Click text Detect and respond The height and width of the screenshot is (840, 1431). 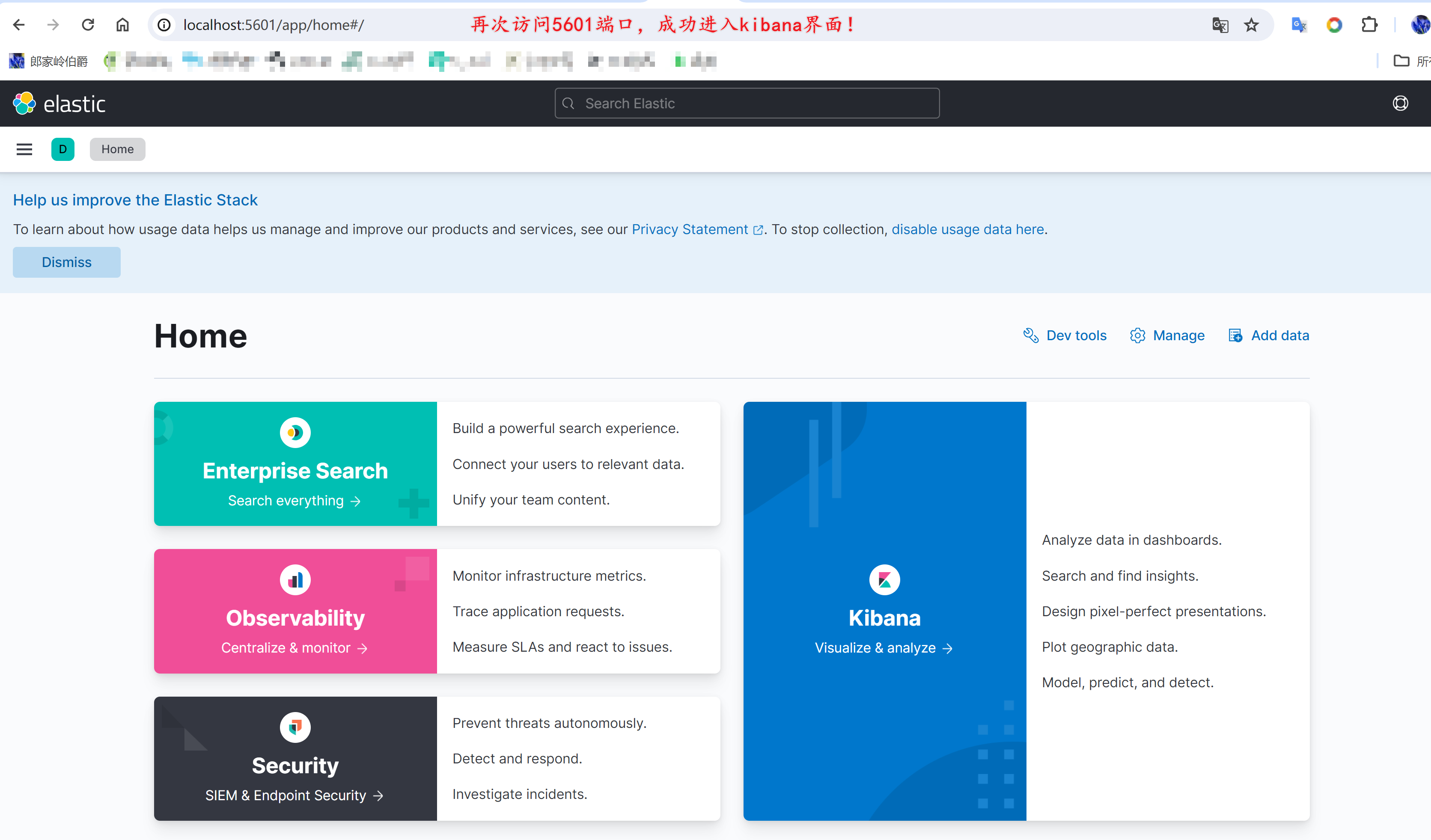pyautogui.click(x=518, y=759)
